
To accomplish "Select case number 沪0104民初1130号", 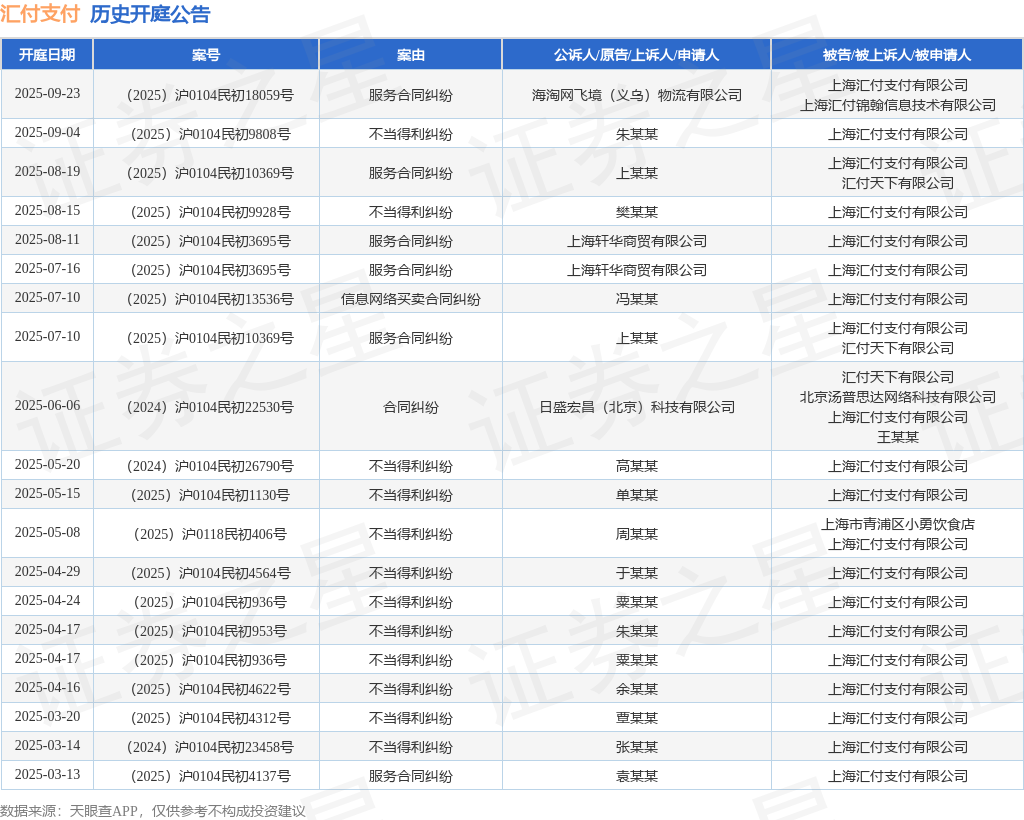I will pyautogui.click(x=210, y=496).
